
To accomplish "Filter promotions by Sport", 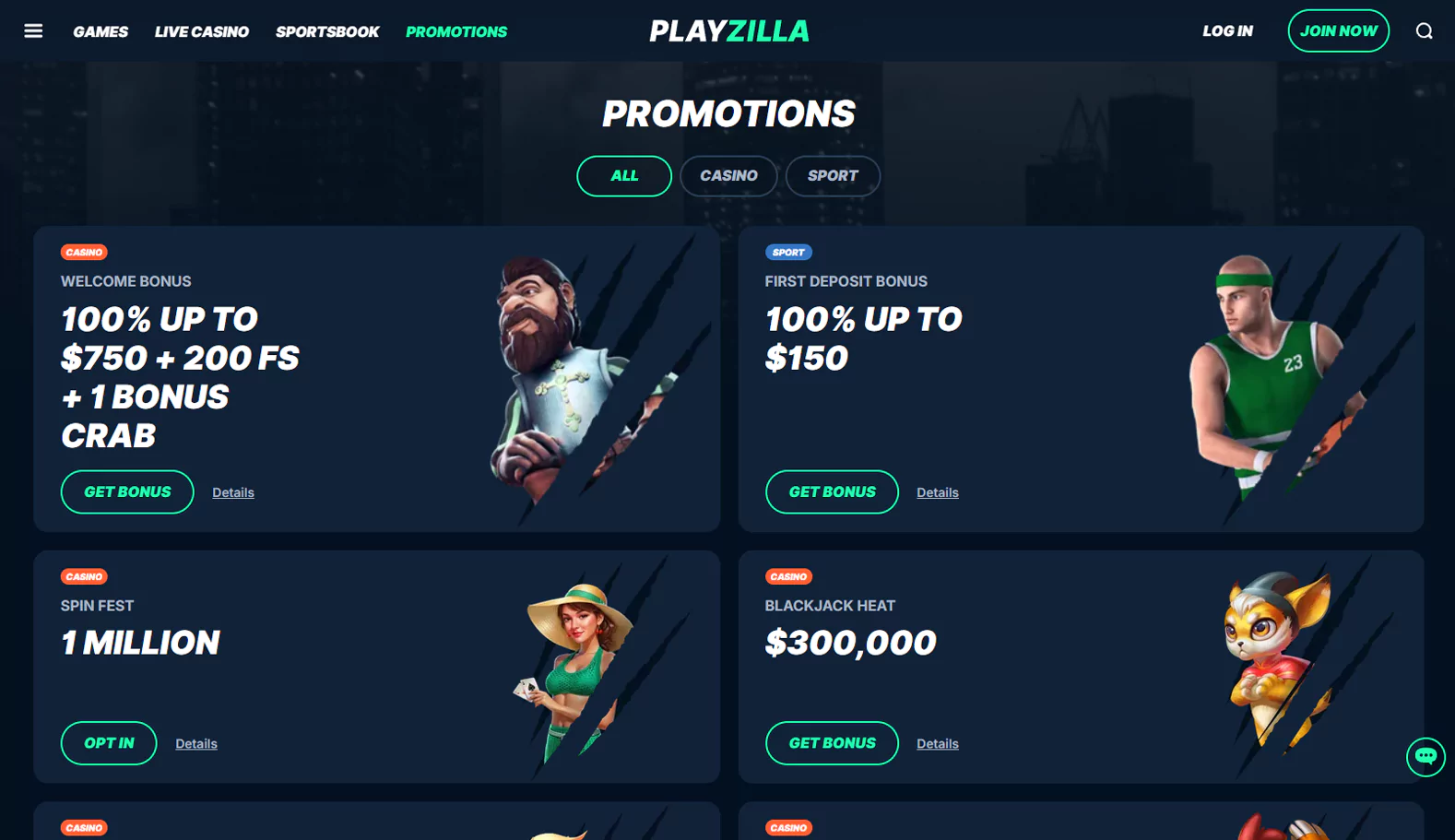I will tap(833, 176).
